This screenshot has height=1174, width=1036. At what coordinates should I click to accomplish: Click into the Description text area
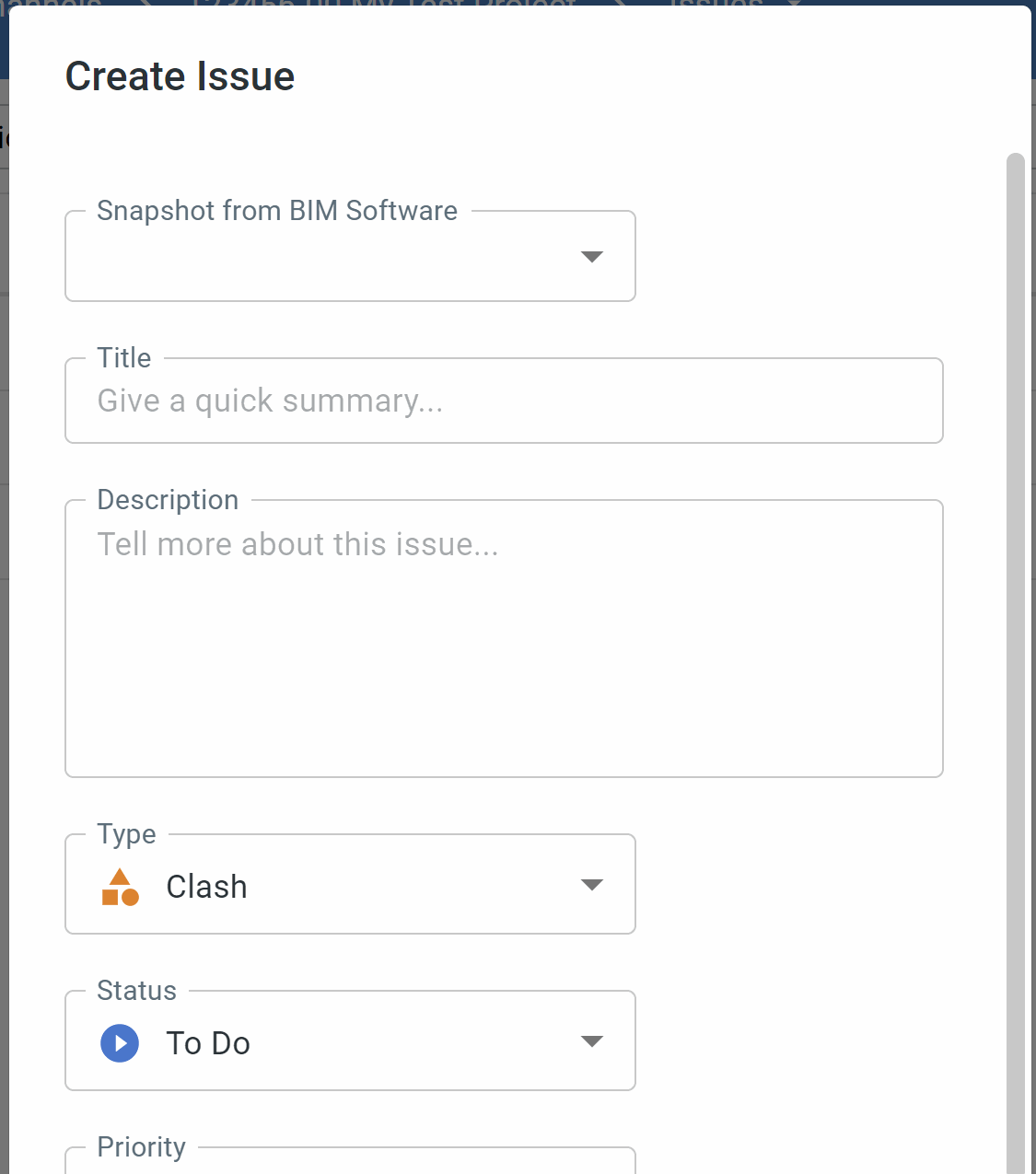click(504, 639)
